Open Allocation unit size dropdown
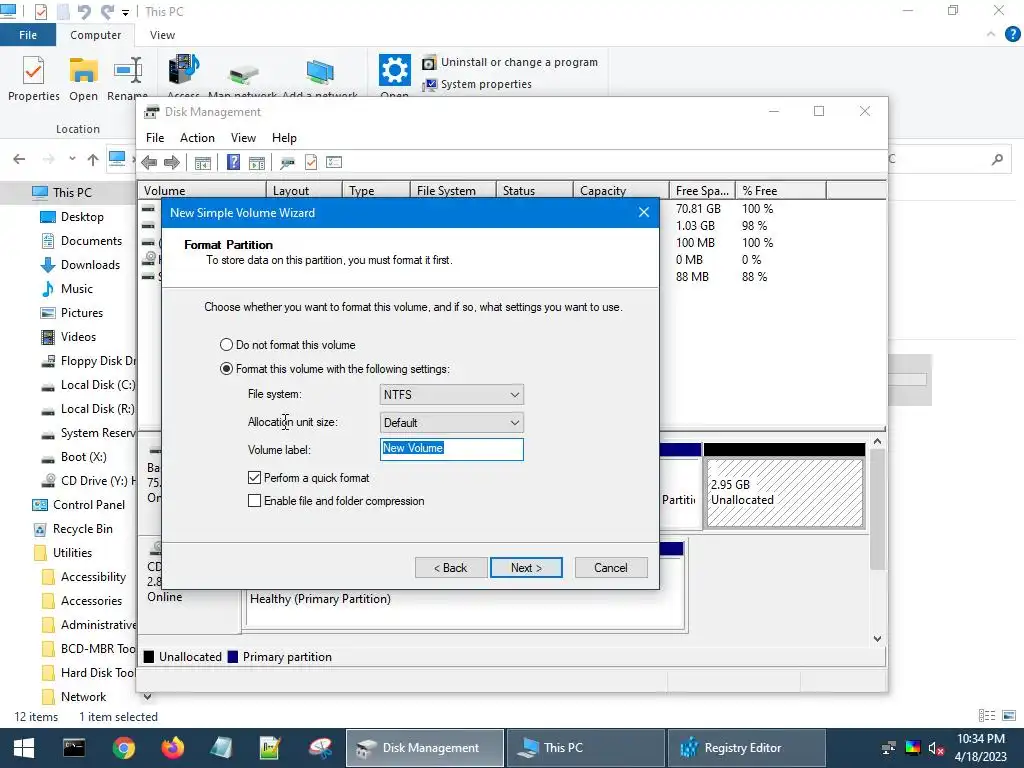 (451, 423)
